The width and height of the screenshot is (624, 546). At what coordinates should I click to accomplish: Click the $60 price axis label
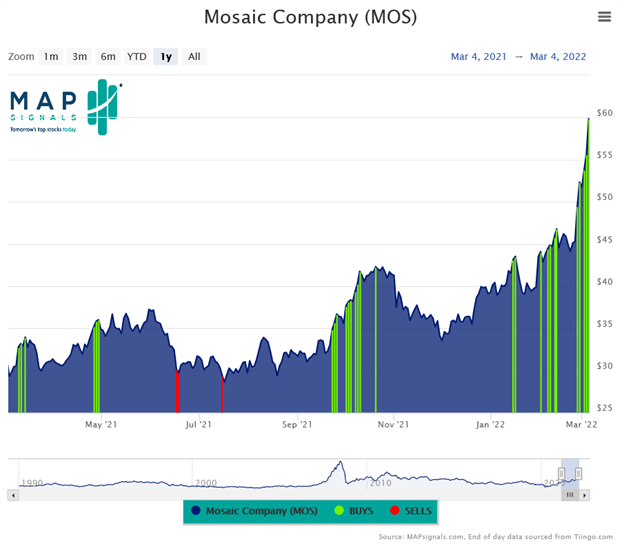pyautogui.click(x=604, y=113)
